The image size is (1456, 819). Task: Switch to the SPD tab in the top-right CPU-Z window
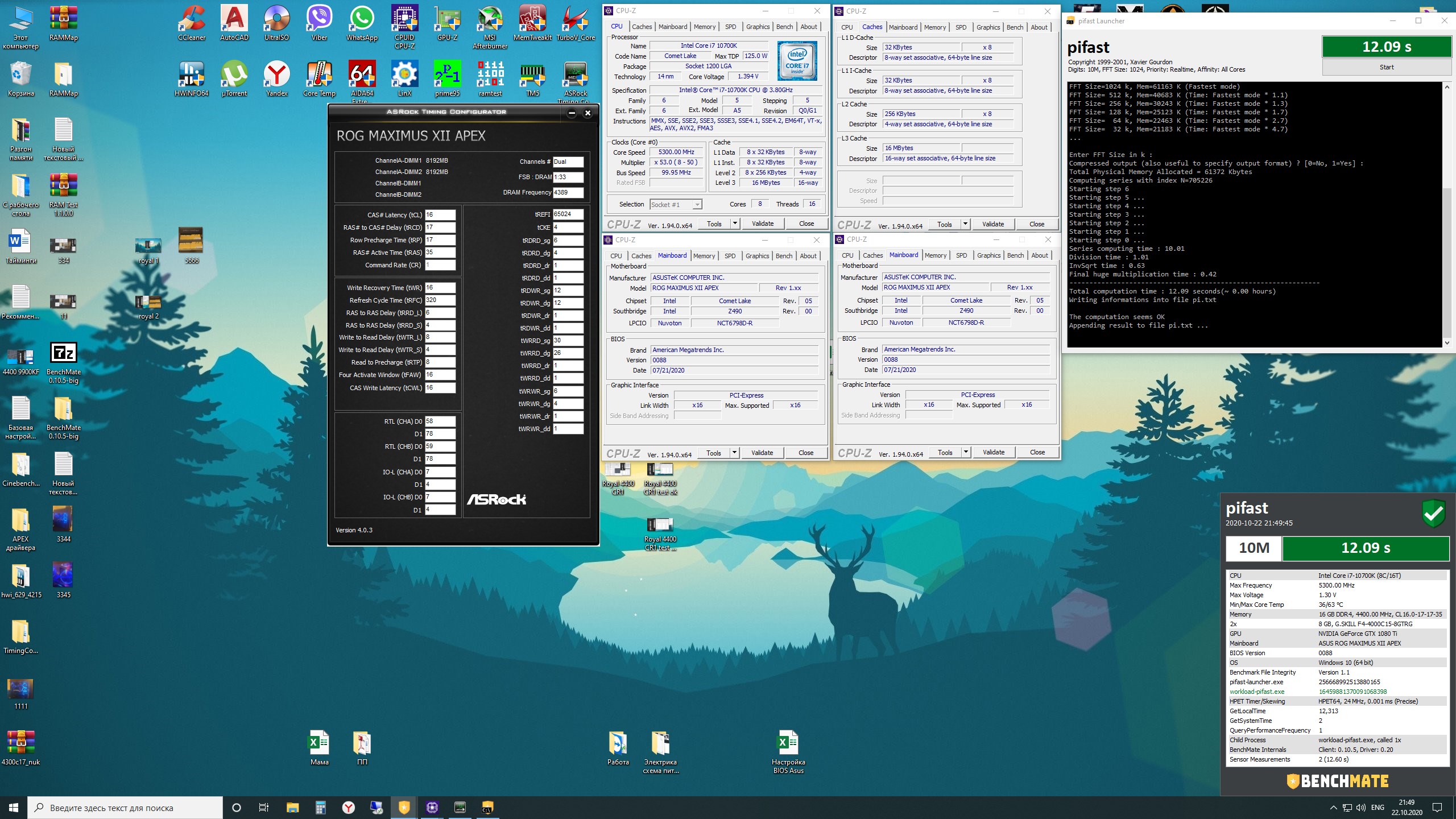[961, 27]
